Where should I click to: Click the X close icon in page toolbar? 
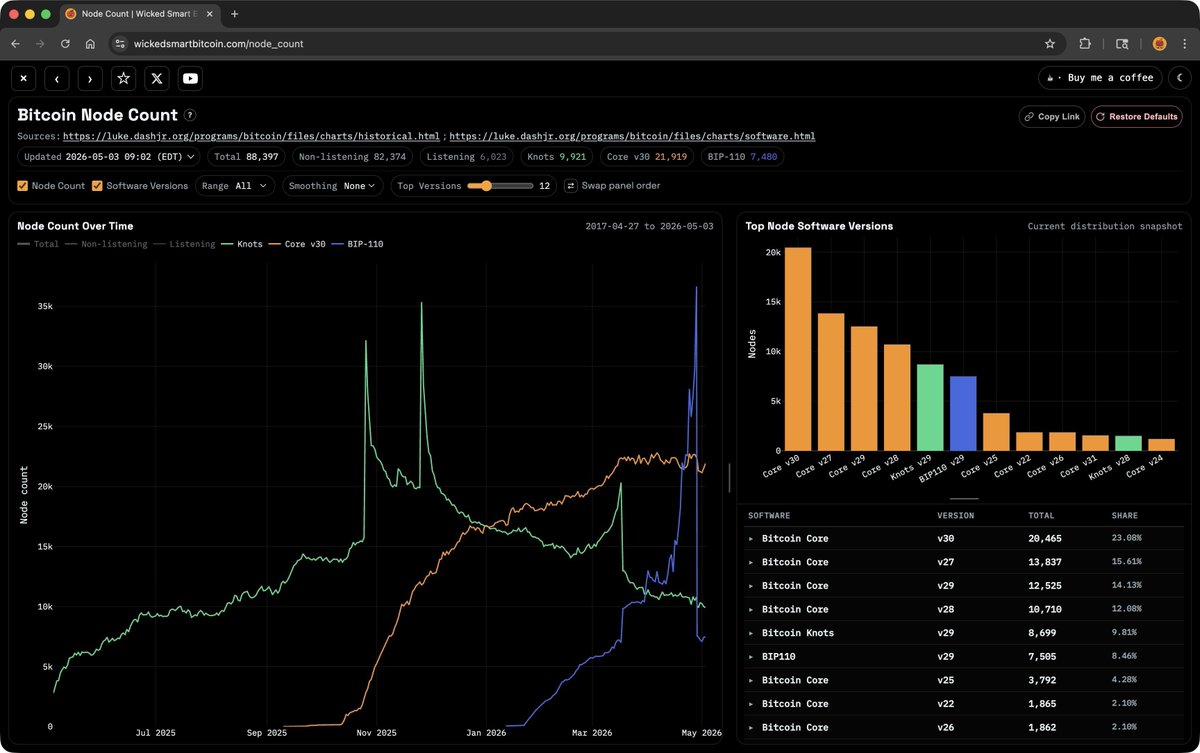pyautogui.click(x=24, y=78)
